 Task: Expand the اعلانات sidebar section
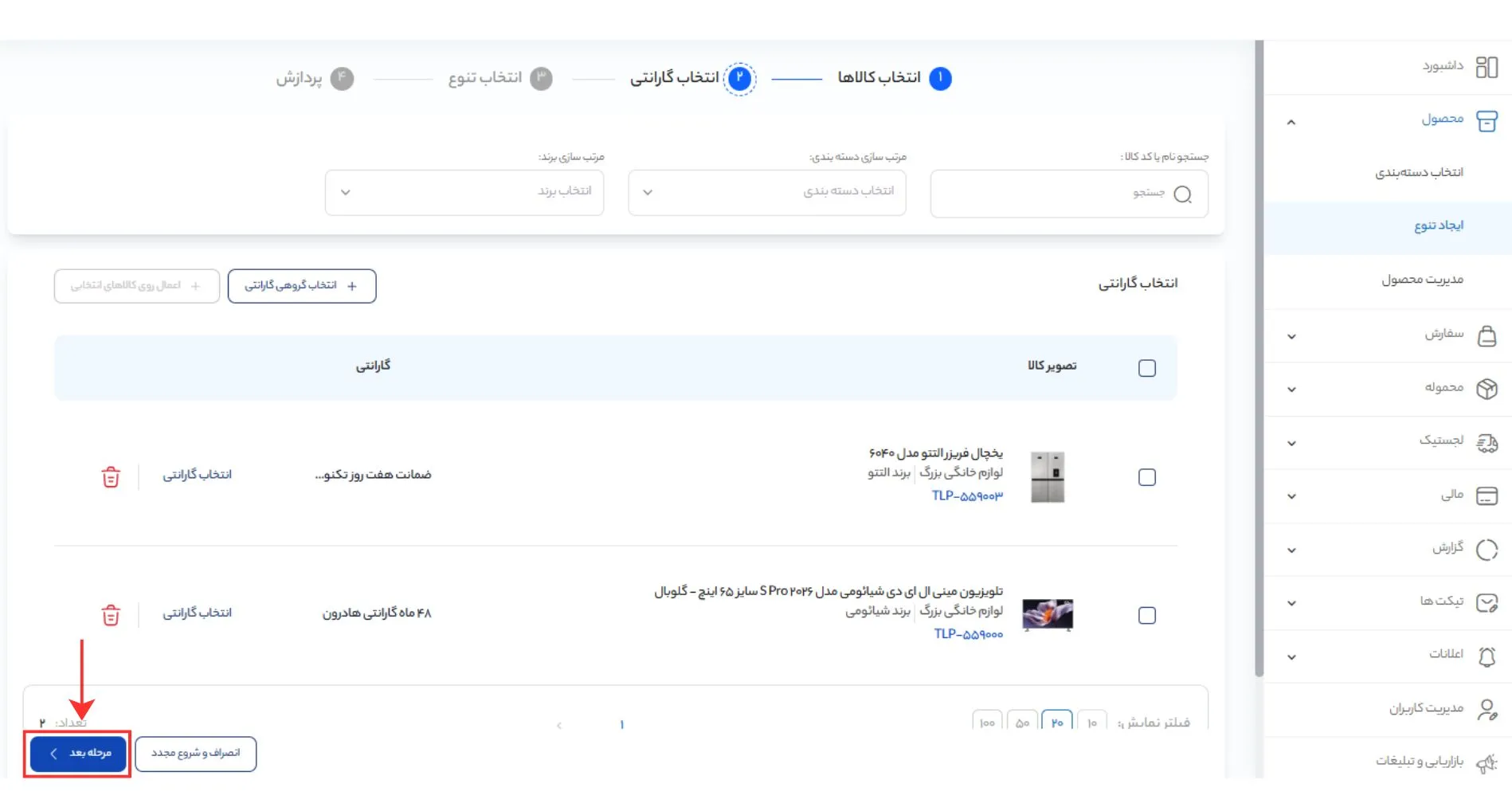[x=1291, y=657]
